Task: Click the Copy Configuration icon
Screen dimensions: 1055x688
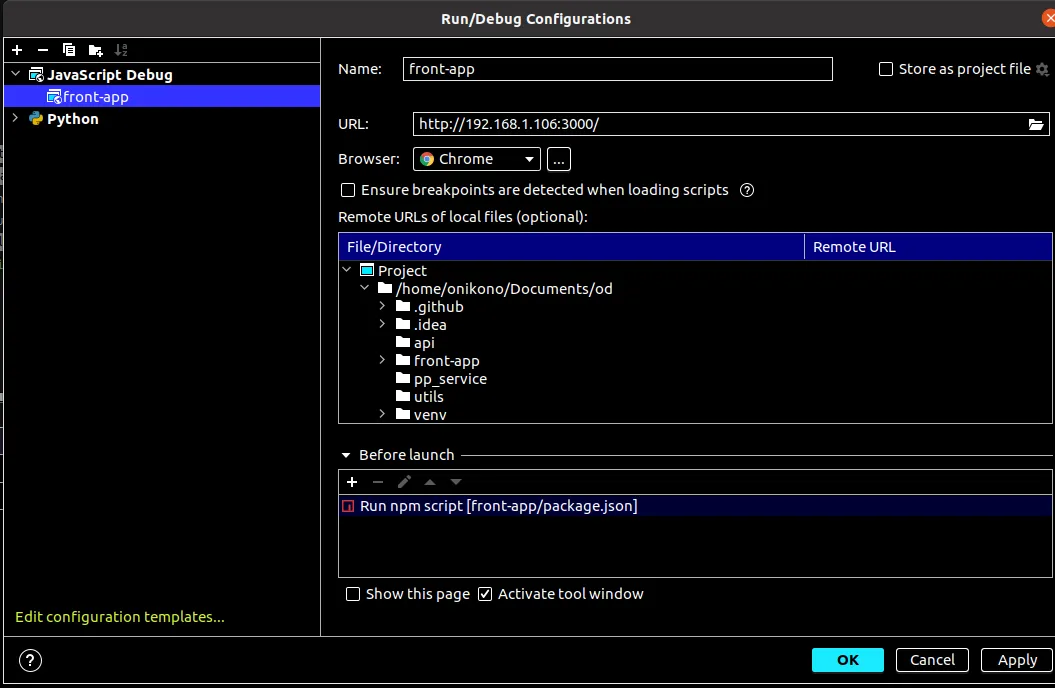Action: point(69,50)
